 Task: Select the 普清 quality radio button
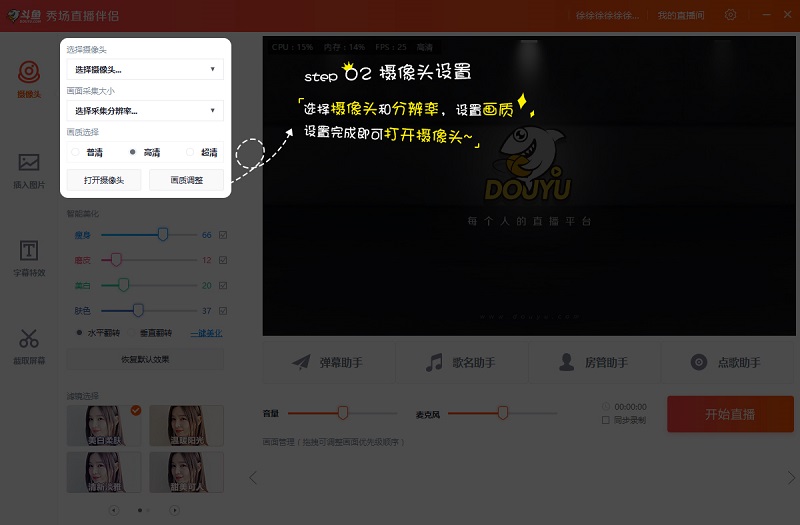75,153
